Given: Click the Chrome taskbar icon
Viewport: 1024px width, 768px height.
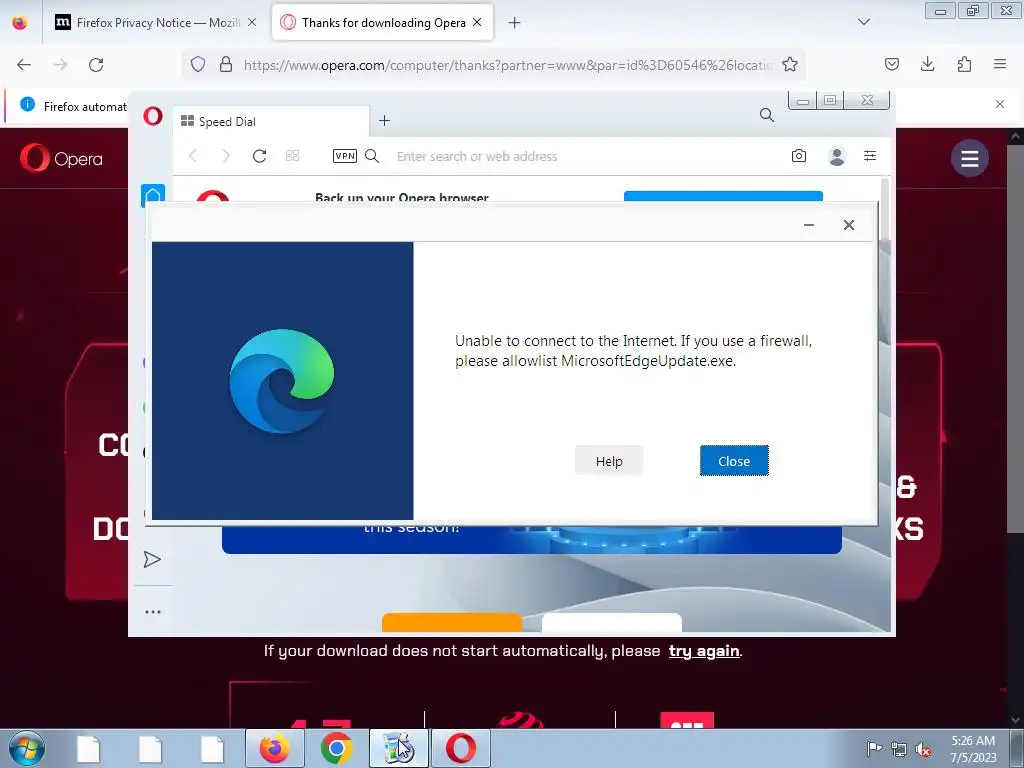Looking at the screenshot, I should pyautogui.click(x=336, y=748).
